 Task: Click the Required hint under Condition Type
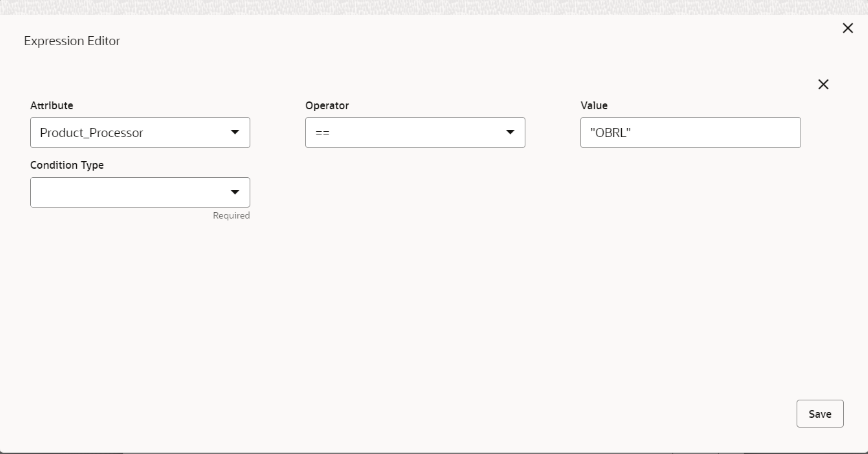click(x=231, y=215)
